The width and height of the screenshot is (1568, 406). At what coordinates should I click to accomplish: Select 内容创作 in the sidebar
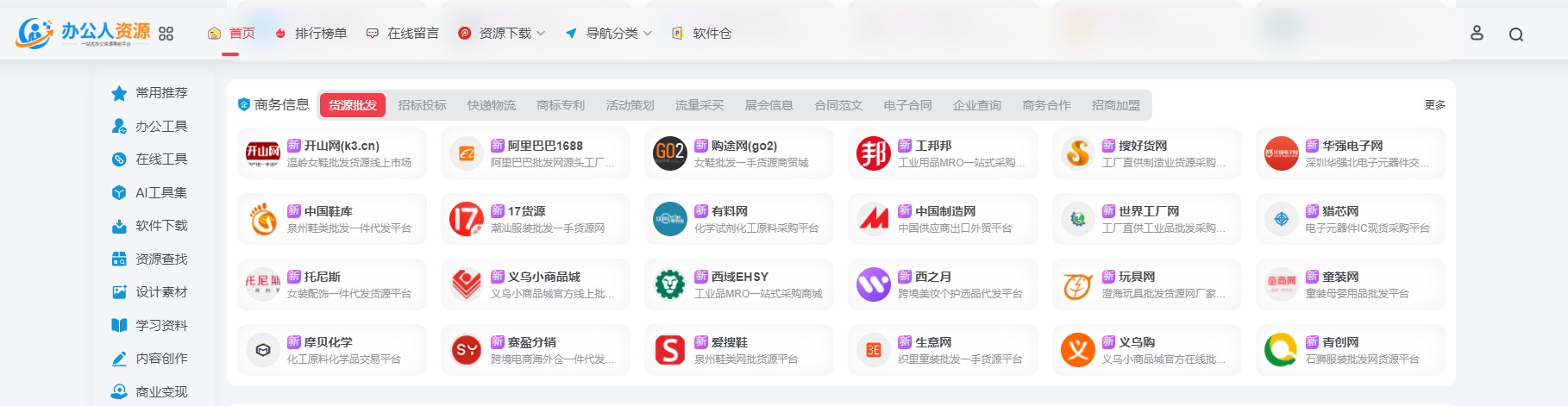coord(150,359)
